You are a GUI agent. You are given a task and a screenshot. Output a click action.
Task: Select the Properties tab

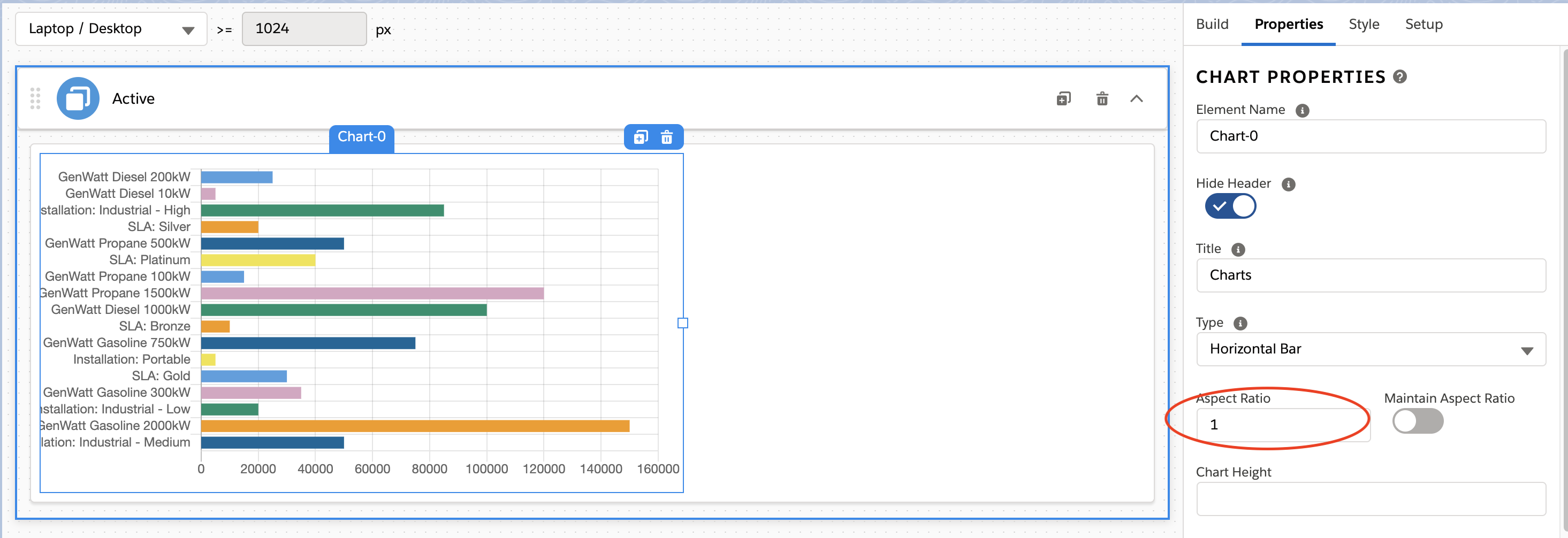coord(1289,25)
